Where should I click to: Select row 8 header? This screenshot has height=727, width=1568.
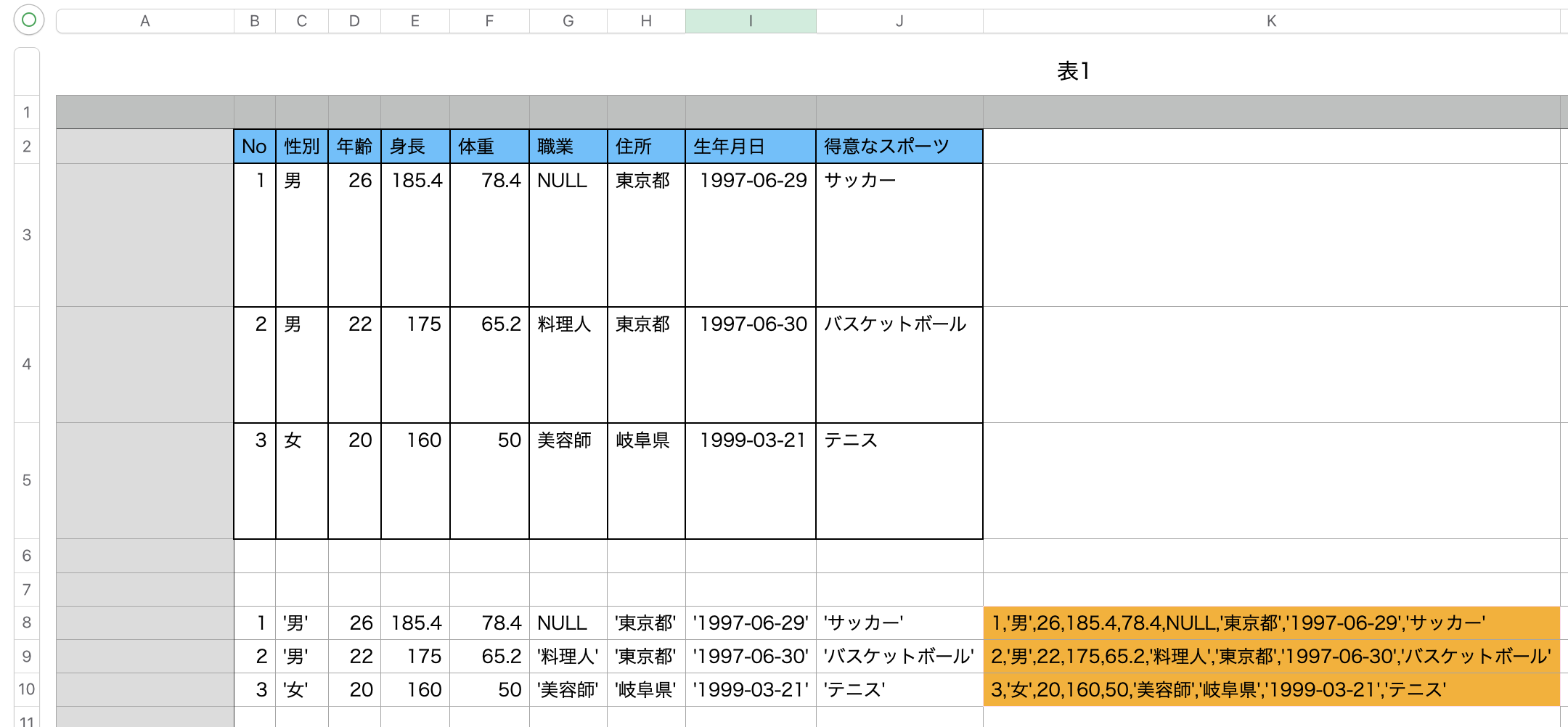click(x=26, y=622)
